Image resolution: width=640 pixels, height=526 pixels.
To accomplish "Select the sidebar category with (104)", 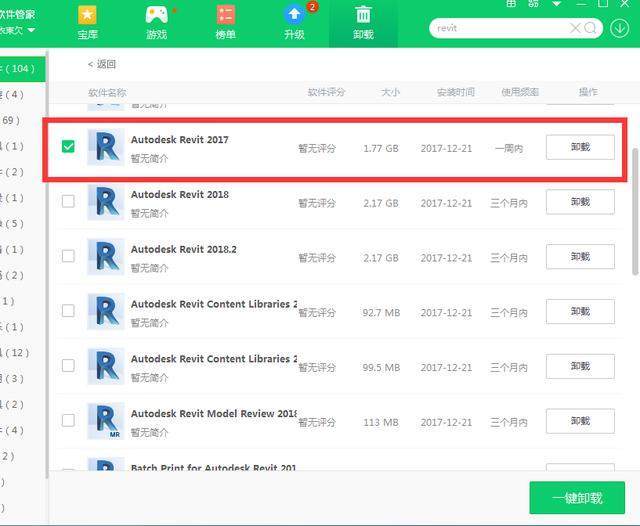I will point(22,69).
